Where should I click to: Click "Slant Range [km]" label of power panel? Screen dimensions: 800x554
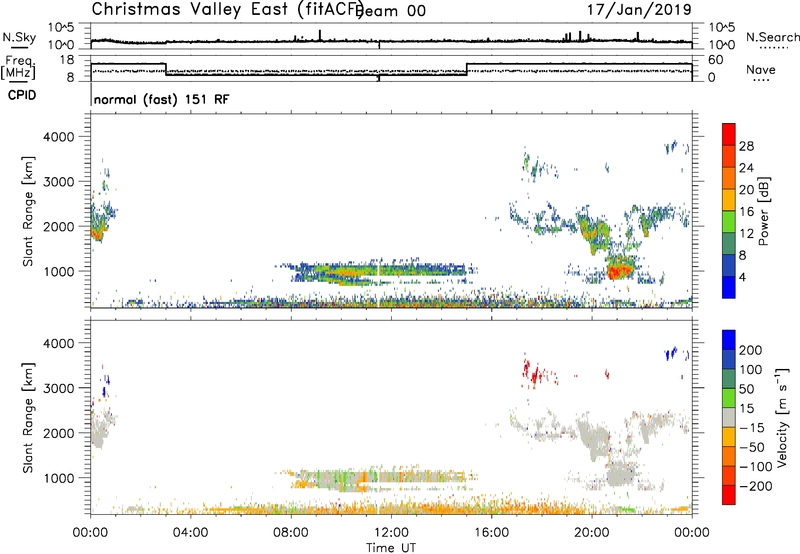(x=28, y=211)
